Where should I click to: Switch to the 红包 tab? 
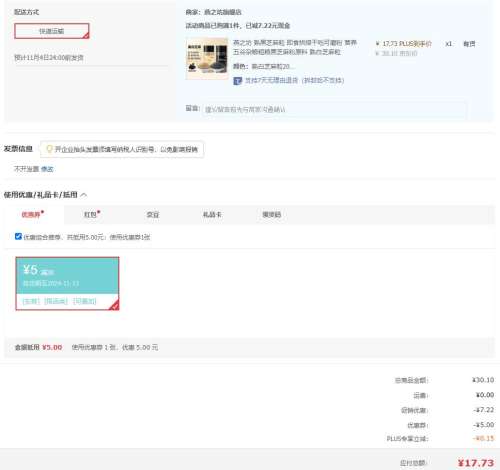pos(92,214)
